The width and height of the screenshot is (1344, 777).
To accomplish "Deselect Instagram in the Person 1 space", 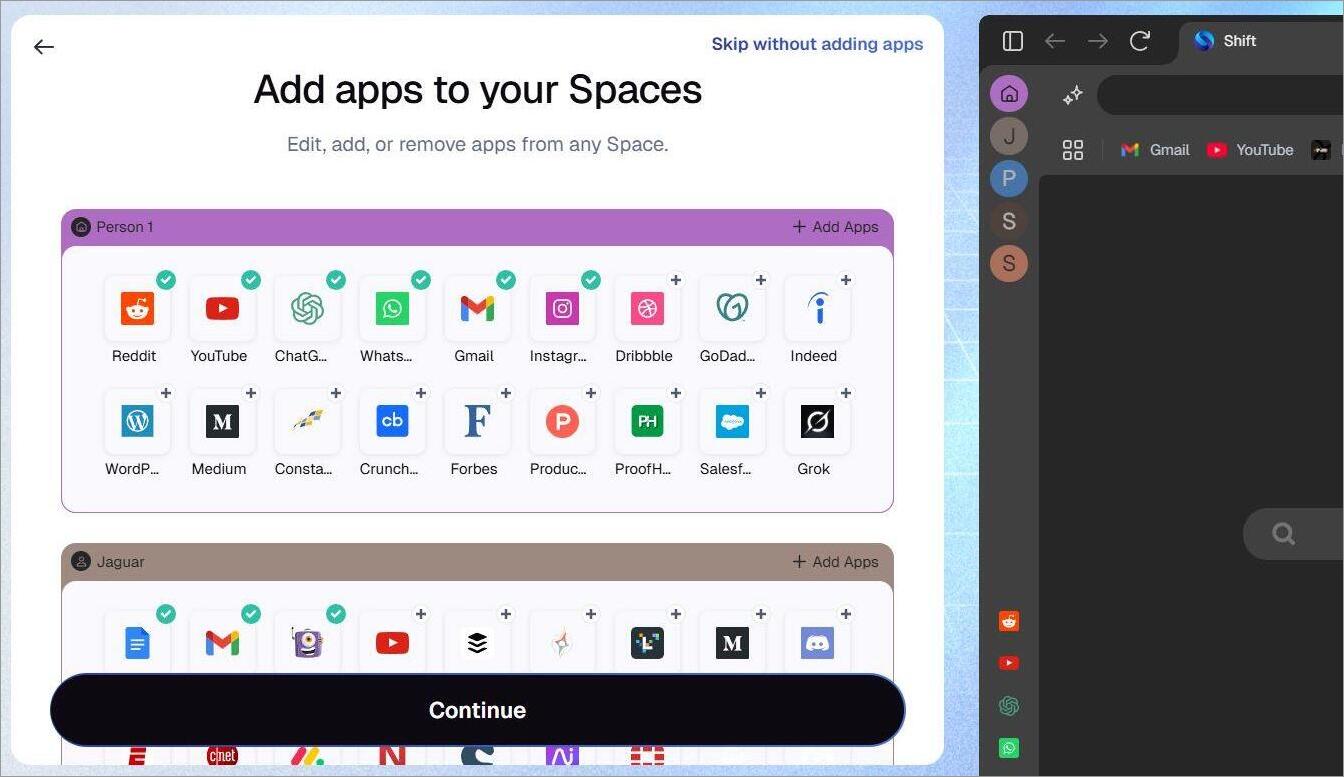I will point(591,280).
